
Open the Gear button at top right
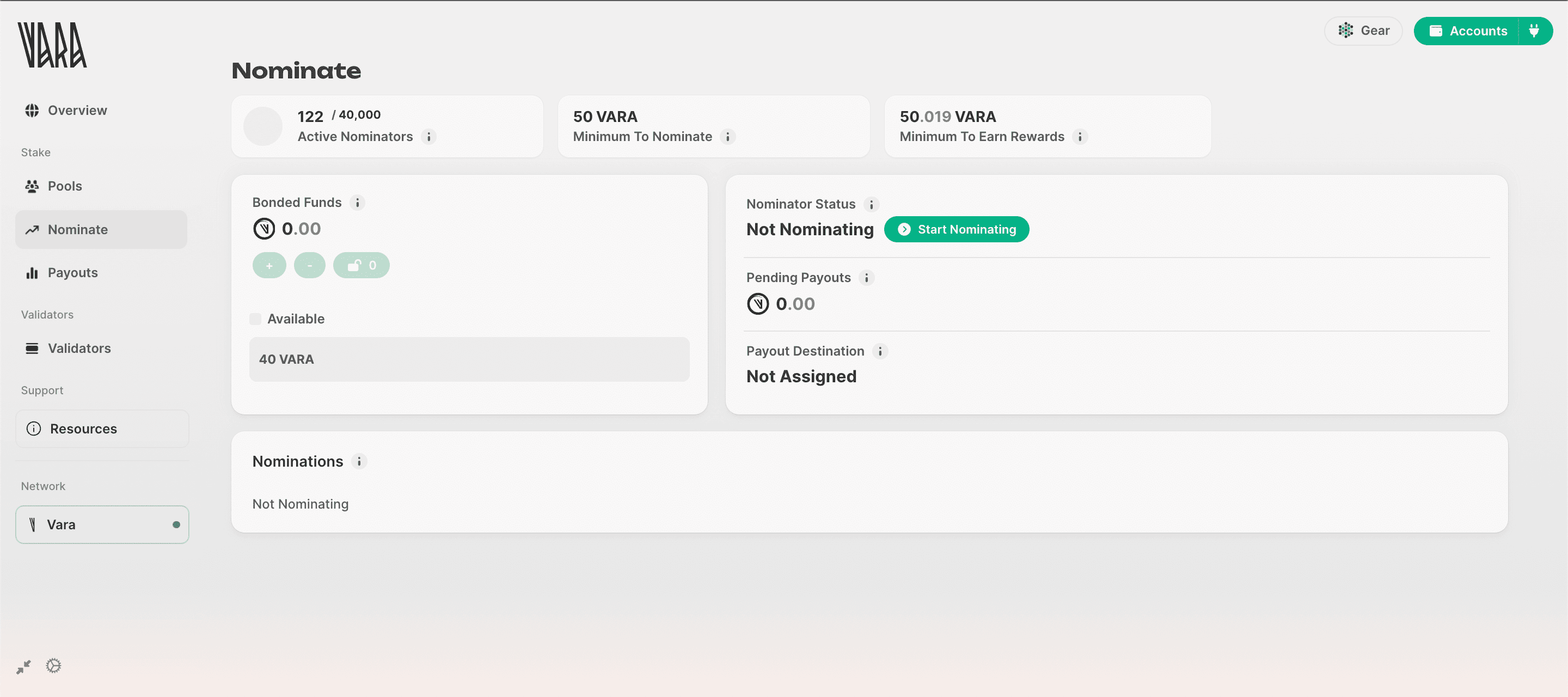(1363, 30)
